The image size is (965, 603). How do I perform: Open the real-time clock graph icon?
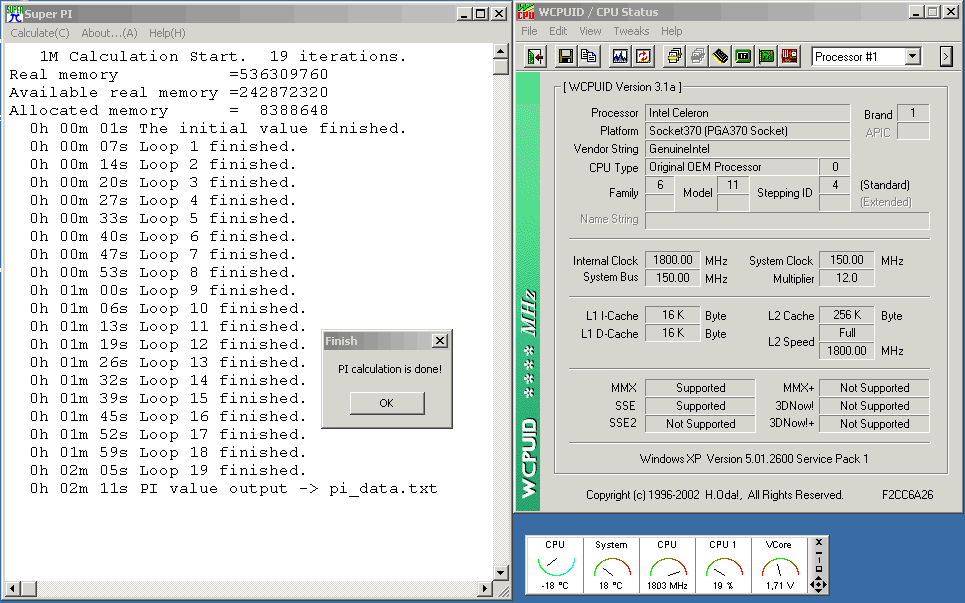coord(620,57)
